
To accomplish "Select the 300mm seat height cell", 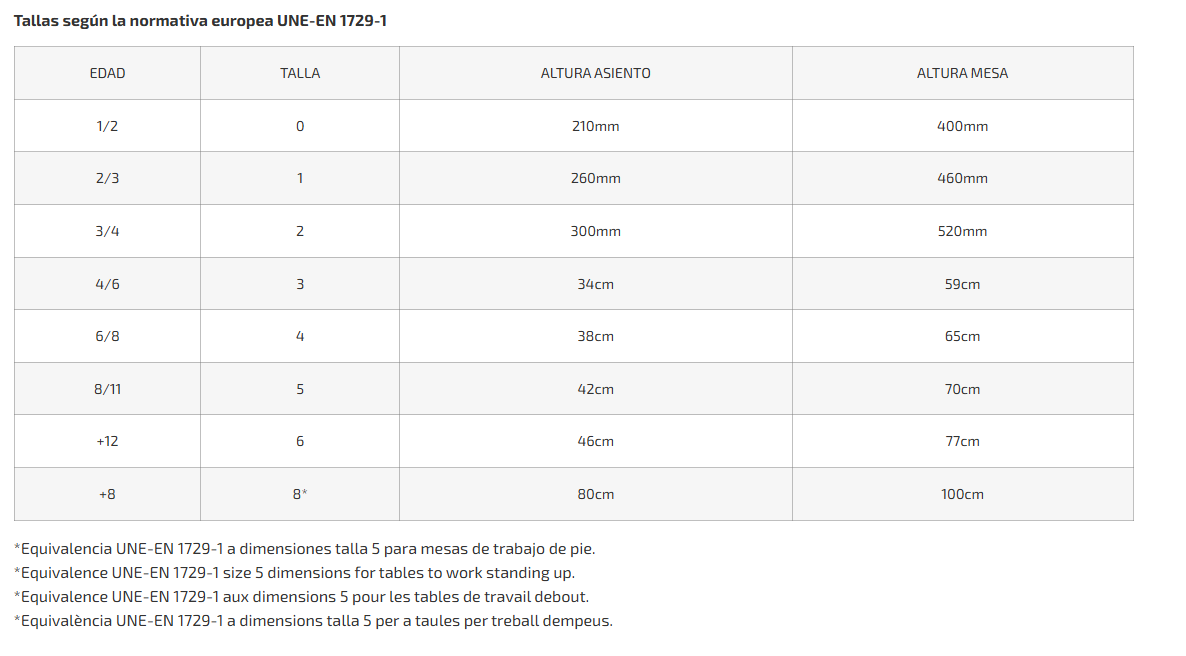I will (x=595, y=231).
